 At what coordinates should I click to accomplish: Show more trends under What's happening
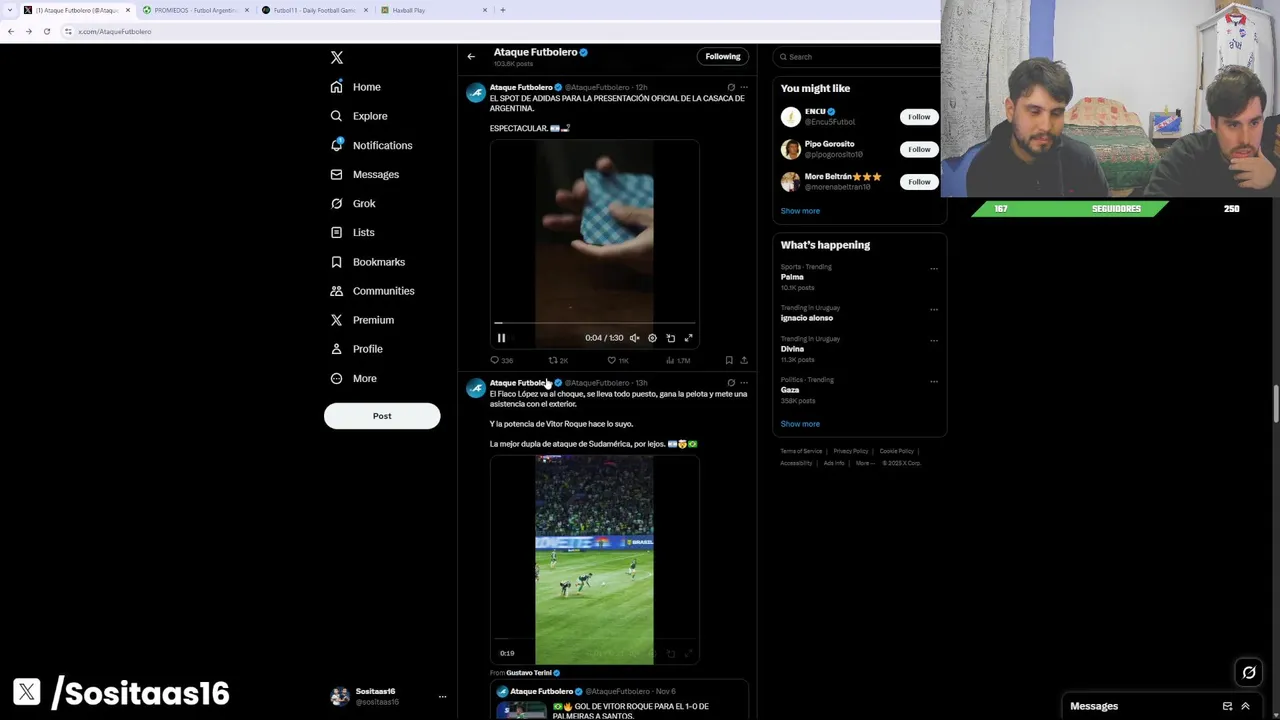[x=800, y=424]
